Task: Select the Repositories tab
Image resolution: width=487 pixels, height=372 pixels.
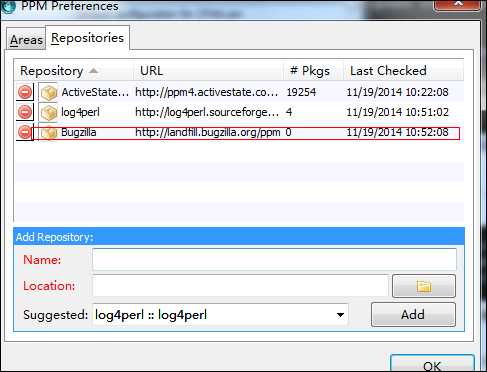Action: click(87, 38)
